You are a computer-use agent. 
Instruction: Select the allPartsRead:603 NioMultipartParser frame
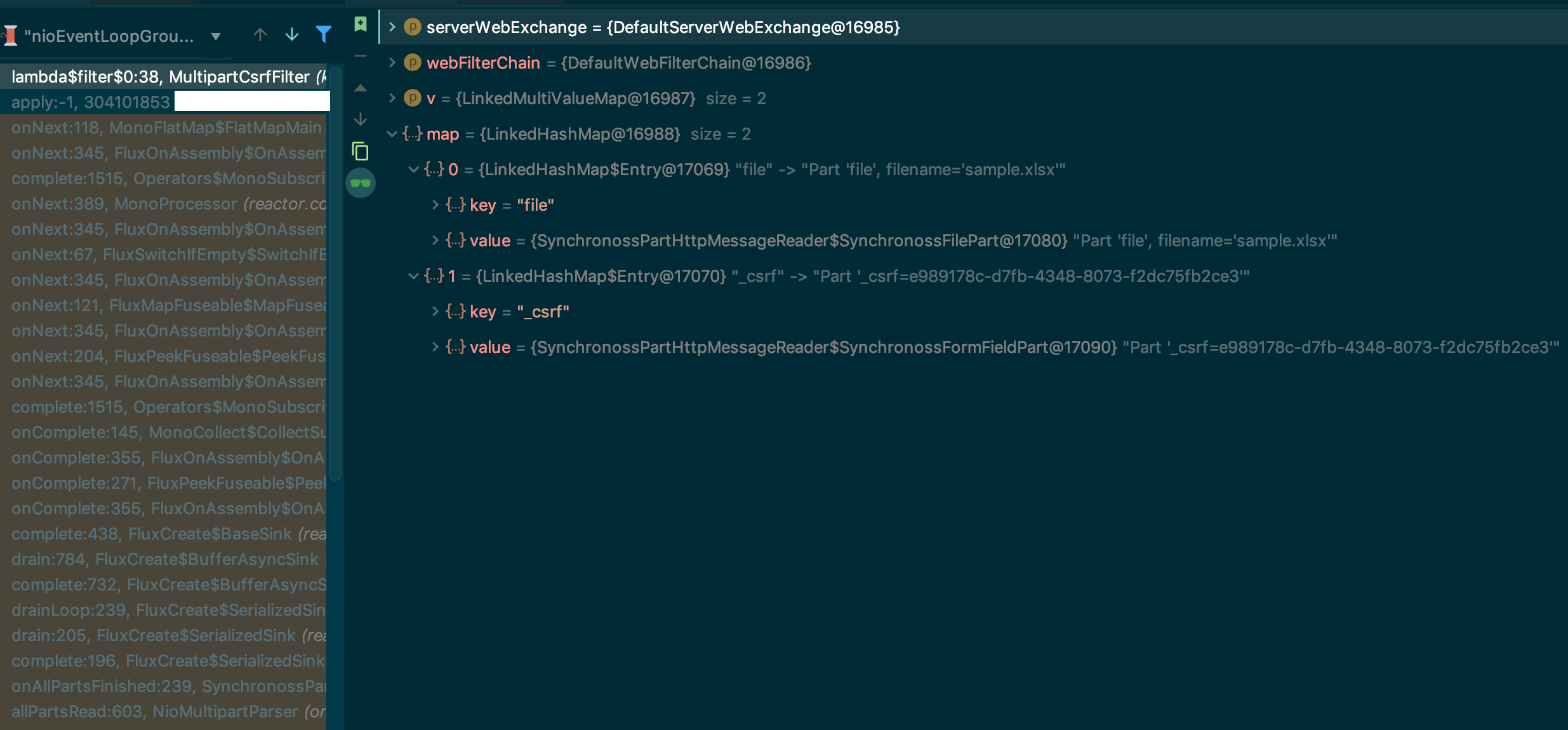(x=166, y=712)
